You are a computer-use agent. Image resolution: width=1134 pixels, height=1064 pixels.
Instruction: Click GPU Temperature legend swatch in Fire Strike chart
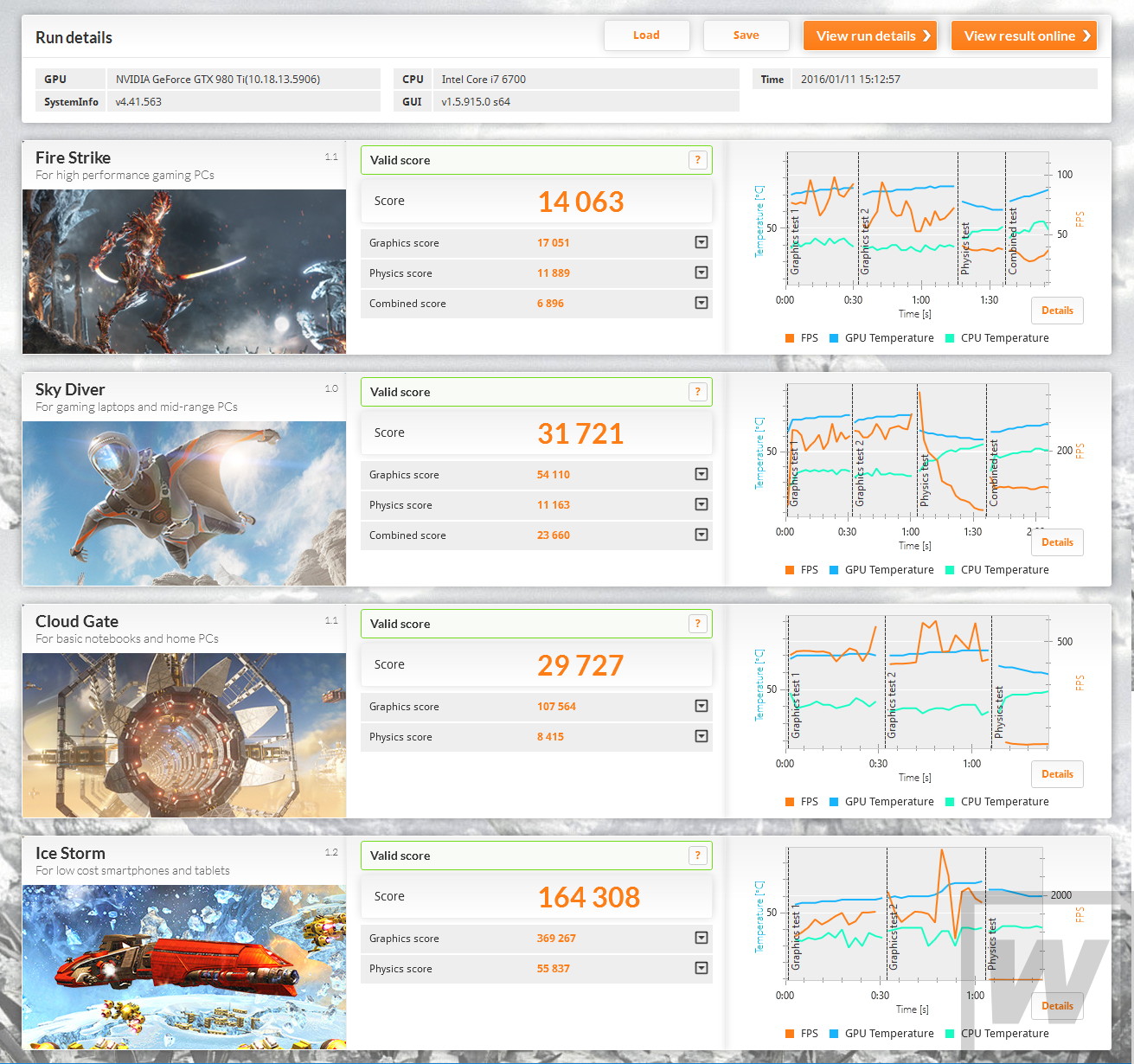[834, 338]
